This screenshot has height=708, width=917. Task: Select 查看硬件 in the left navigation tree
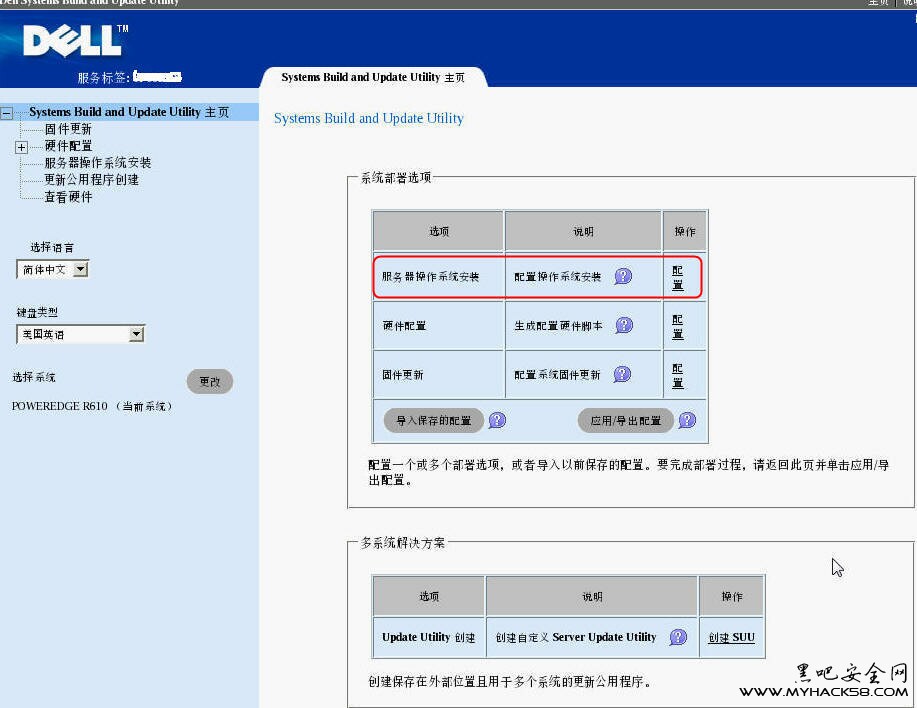click(x=68, y=197)
